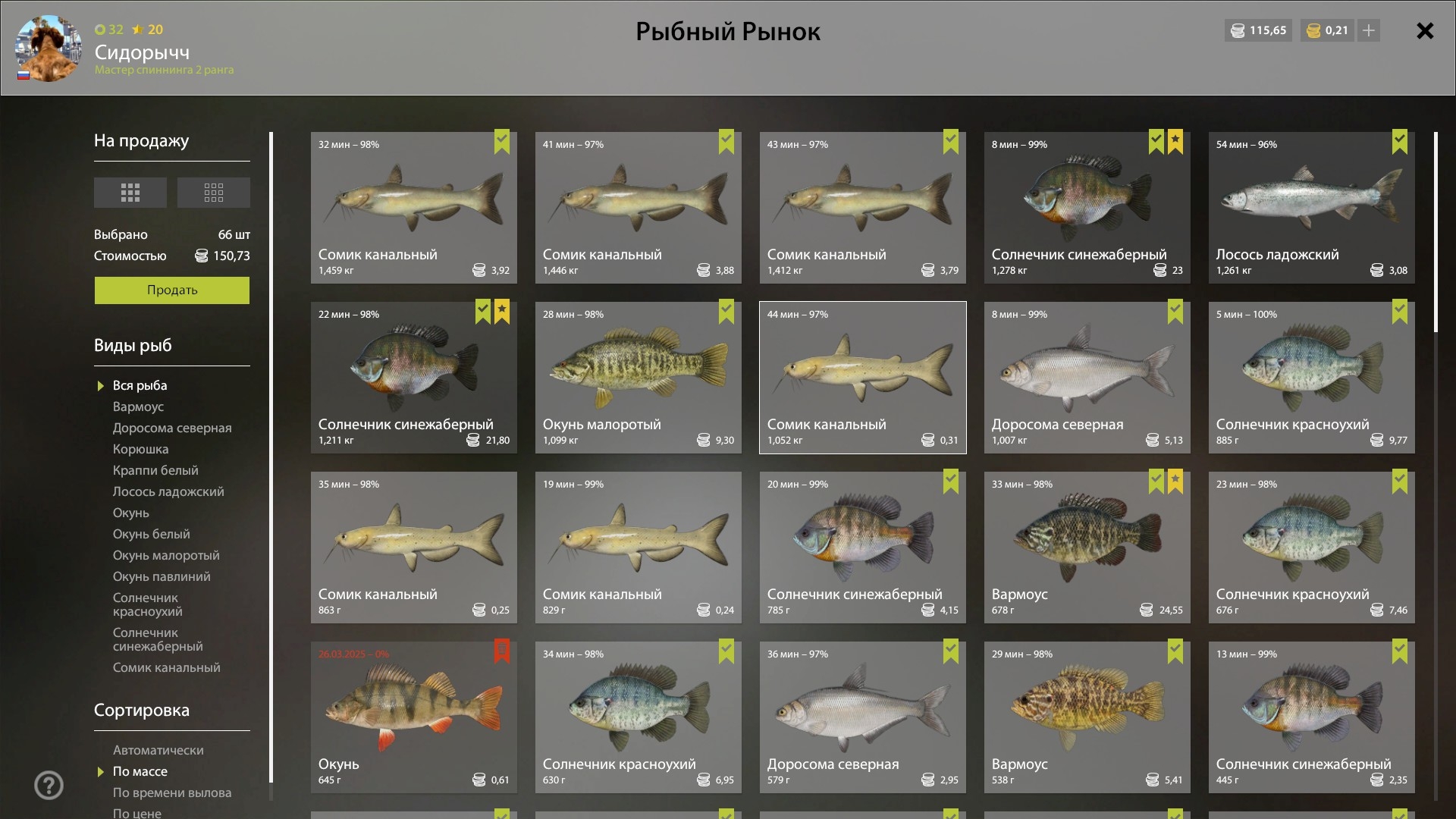Toggle red bookmark on Окунь 645 г card
Image resolution: width=1456 pixels, height=819 pixels.
point(502,651)
